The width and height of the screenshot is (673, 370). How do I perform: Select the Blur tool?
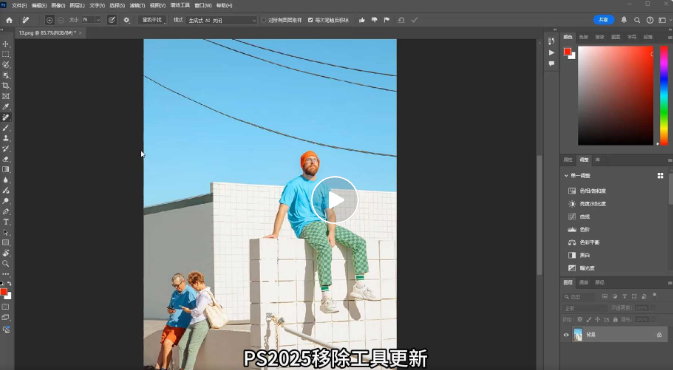point(6,180)
